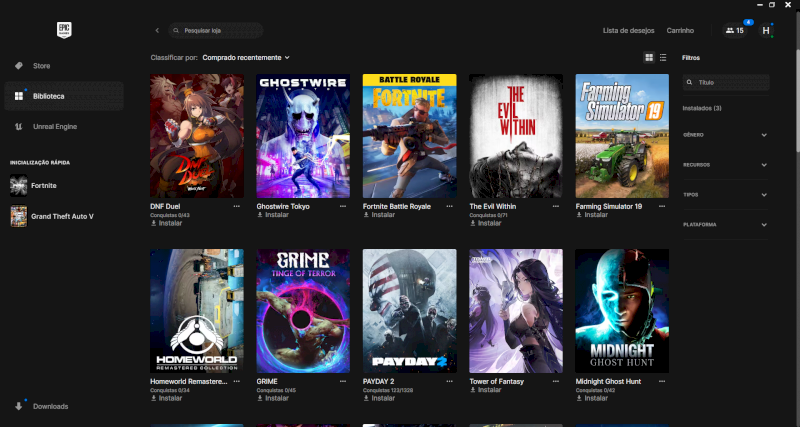The width and height of the screenshot is (800, 427).
Task: Open more options for Midnight Ghost Hunt
Action: [662, 381]
